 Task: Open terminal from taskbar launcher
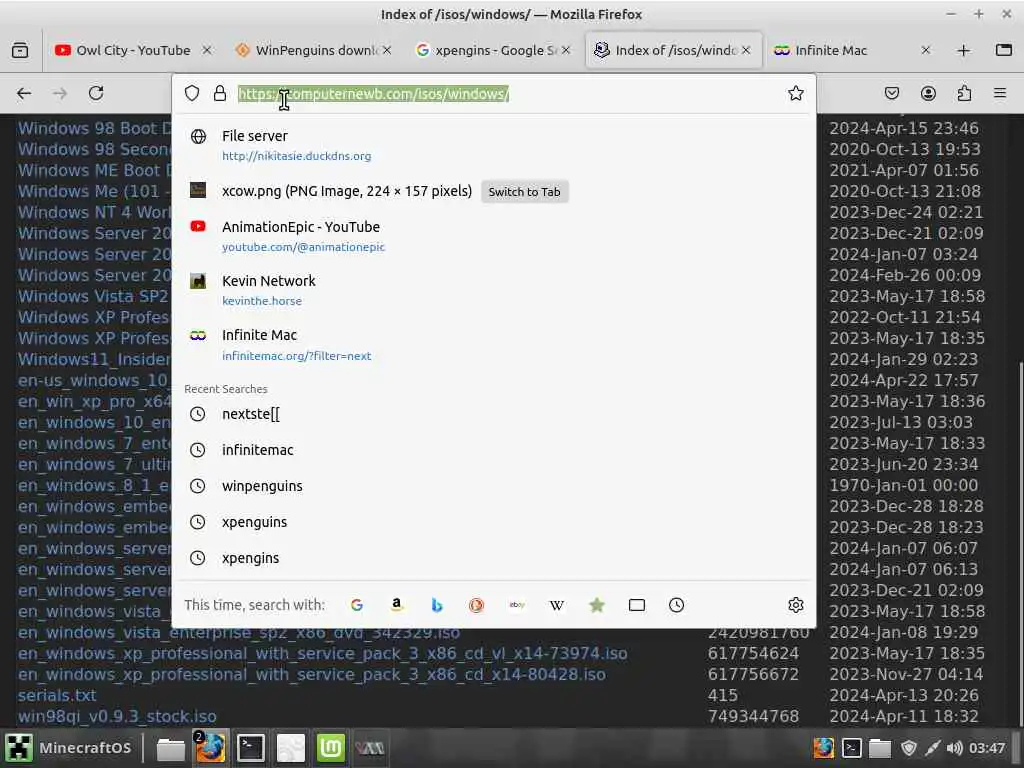[x=251, y=748]
